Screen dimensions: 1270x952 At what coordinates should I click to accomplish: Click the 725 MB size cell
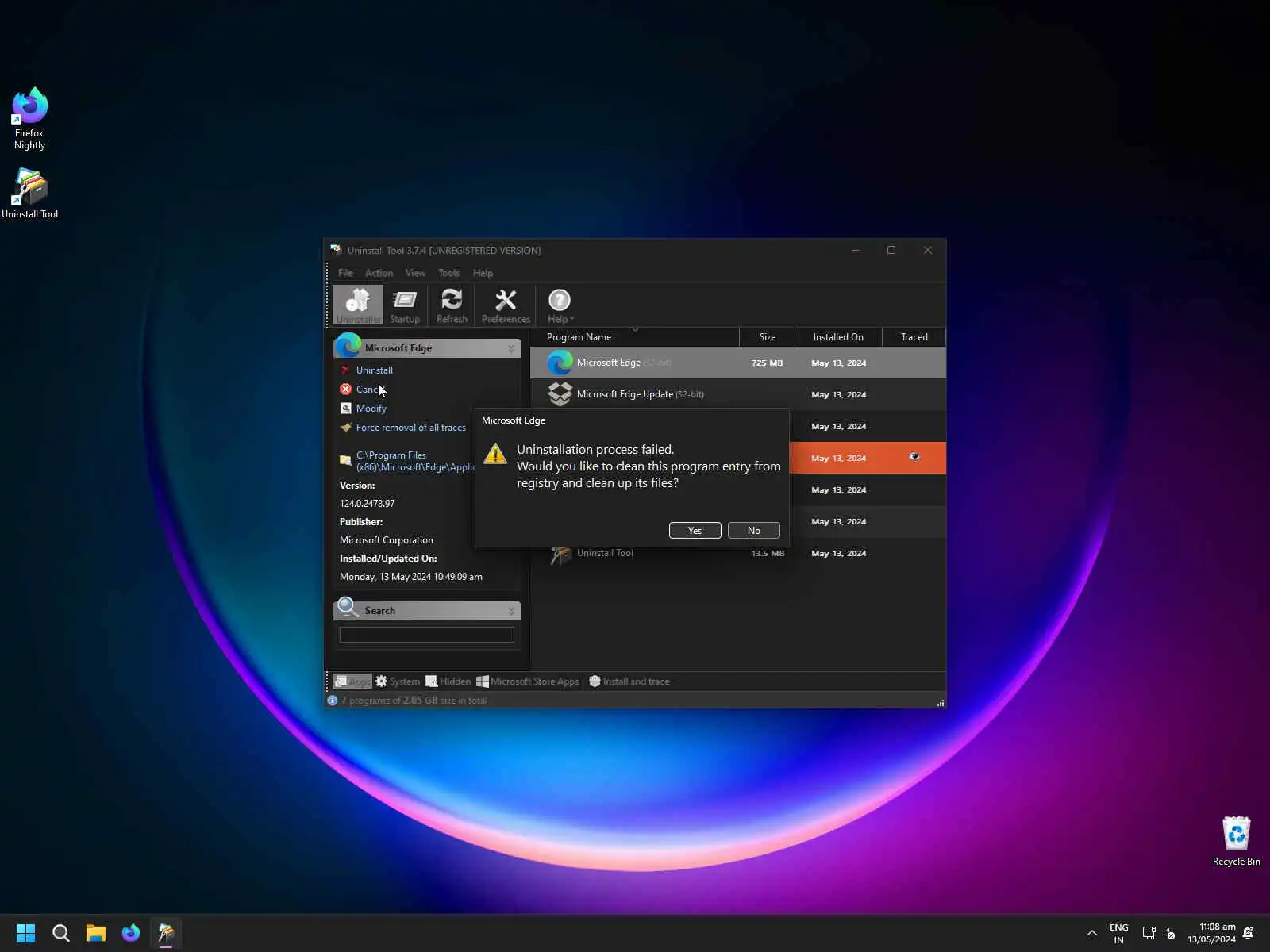coord(767,363)
